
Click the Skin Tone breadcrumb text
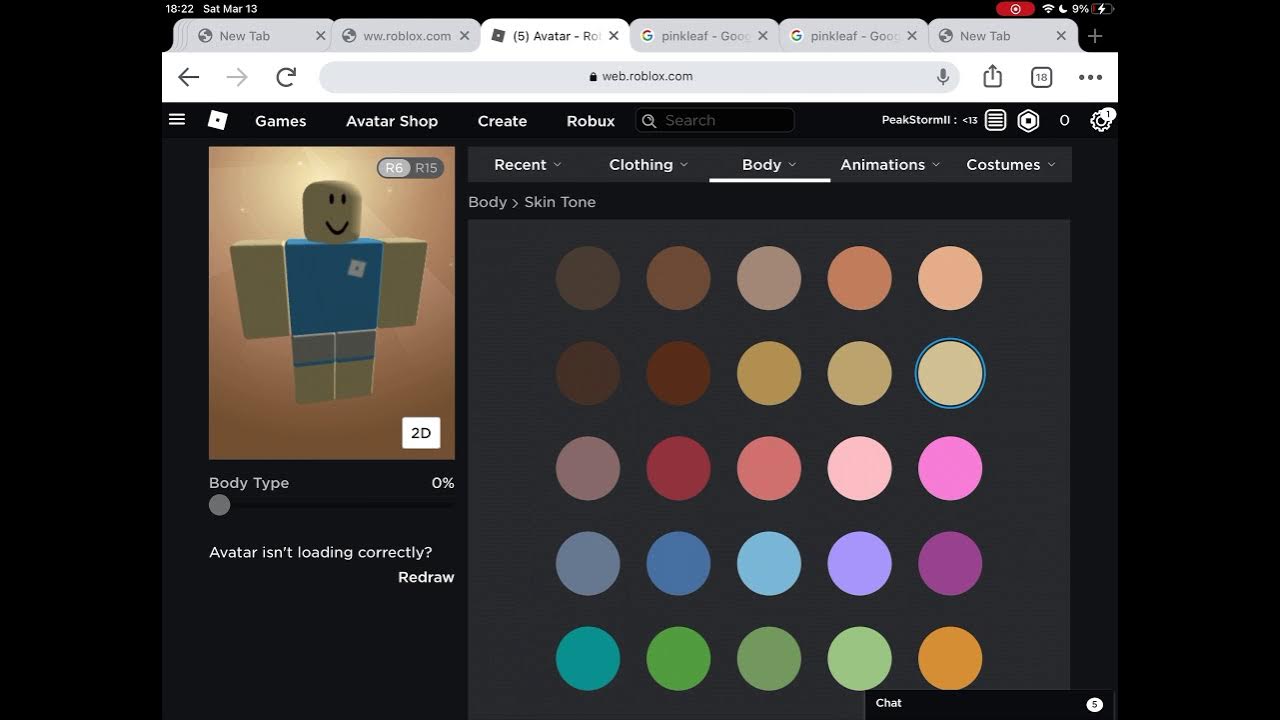(560, 202)
